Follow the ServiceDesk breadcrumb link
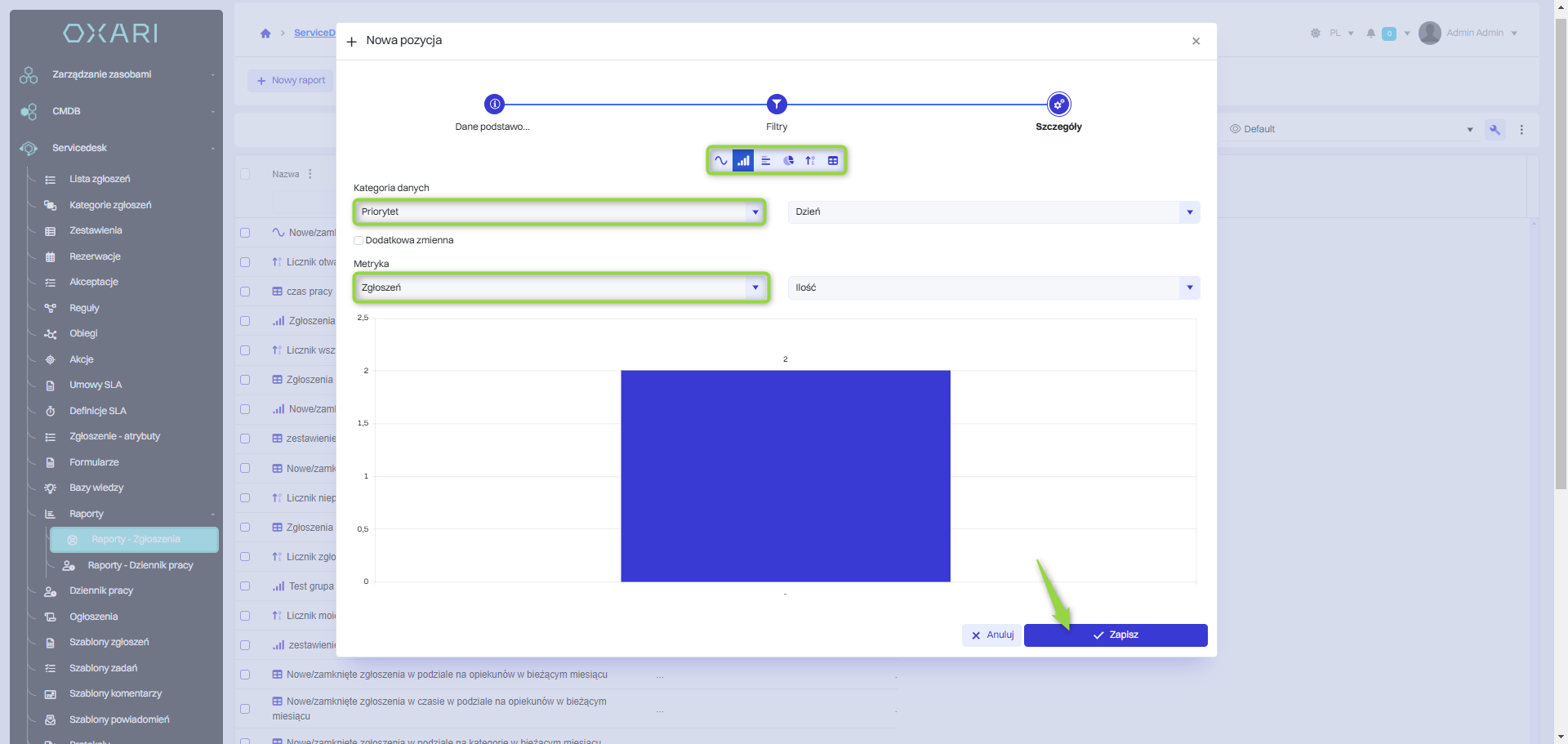The height and width of the screenshot is (744, 1568). click(x=314, y=33)
